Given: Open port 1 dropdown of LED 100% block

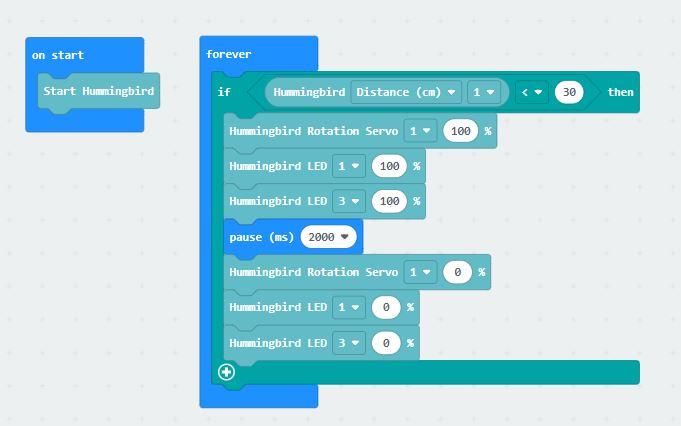Looking at the screenshot, I should (349, 166).
